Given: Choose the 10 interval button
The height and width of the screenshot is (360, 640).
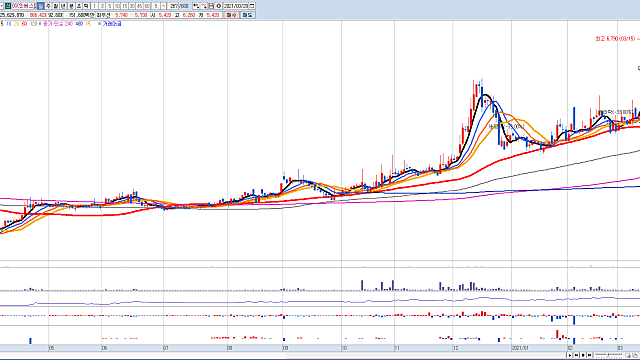Looking at the screenshot, I should [x=117, y=6].
